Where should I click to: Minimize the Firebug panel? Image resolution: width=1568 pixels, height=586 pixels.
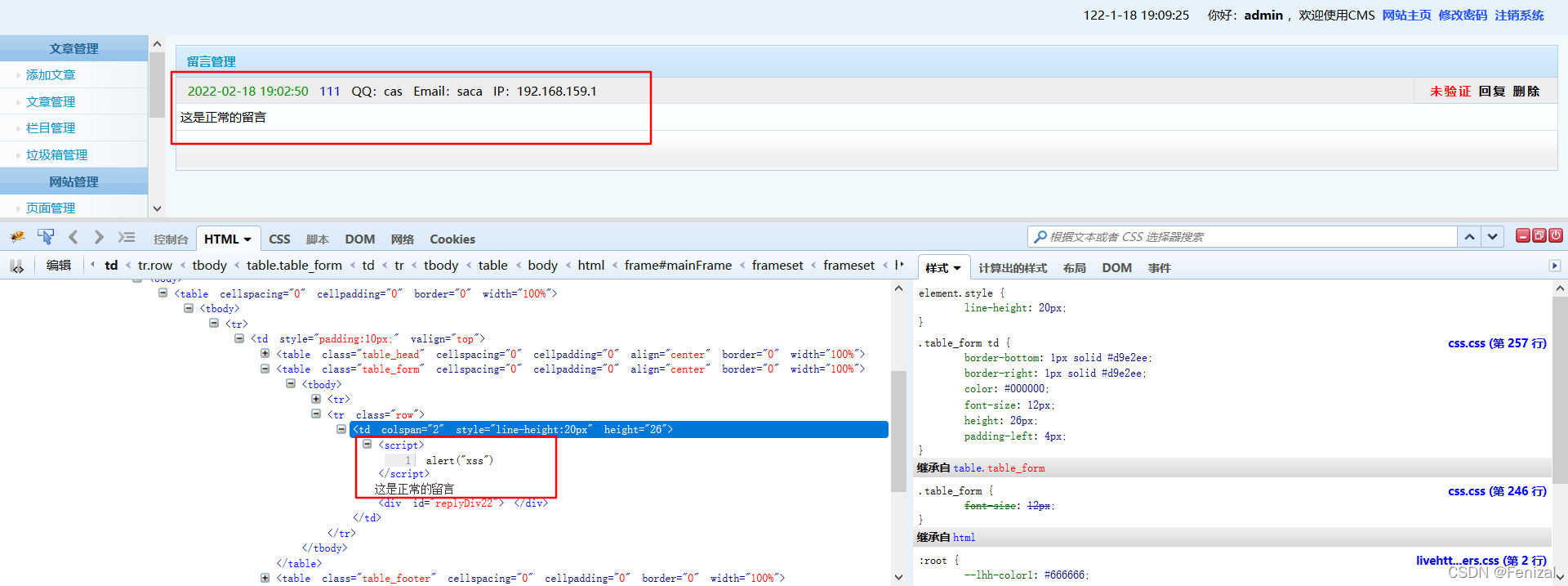click(x=1523, y=235)
